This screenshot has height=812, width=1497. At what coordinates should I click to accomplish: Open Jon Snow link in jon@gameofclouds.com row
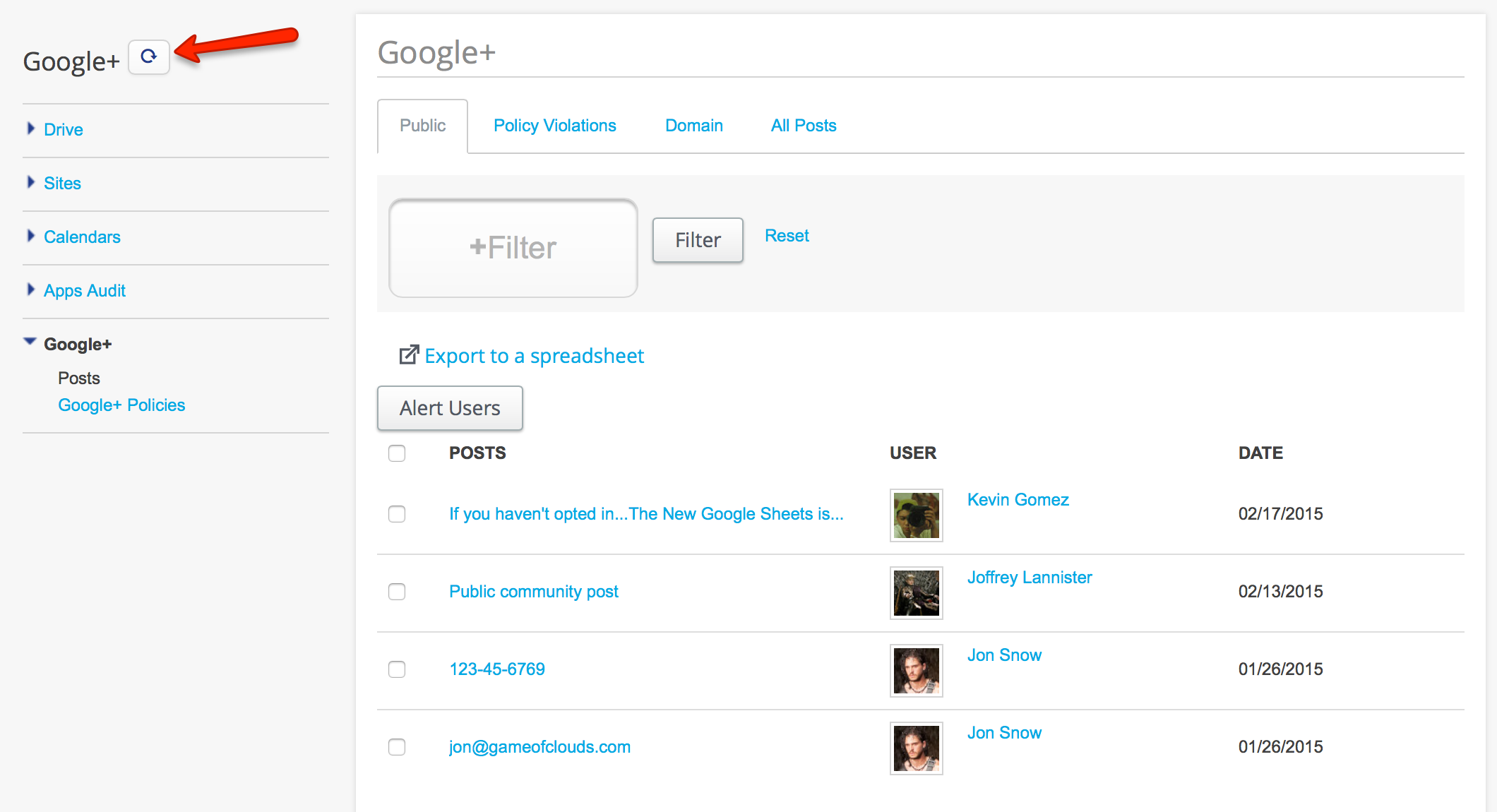(1004, 733)
